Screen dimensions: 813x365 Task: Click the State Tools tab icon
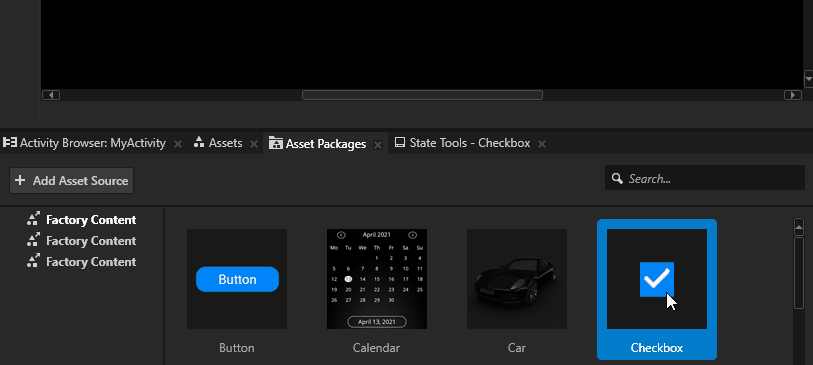point(399,143)
